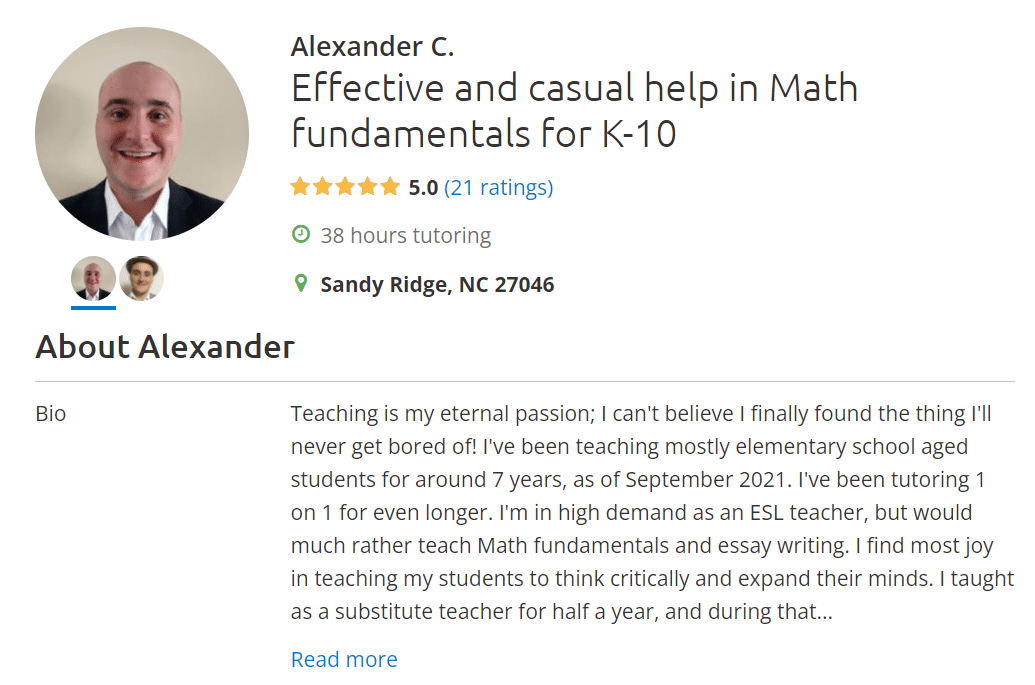Click the Sandy Ridge, NC 27046 location
1035x685 pixels.
437,285
